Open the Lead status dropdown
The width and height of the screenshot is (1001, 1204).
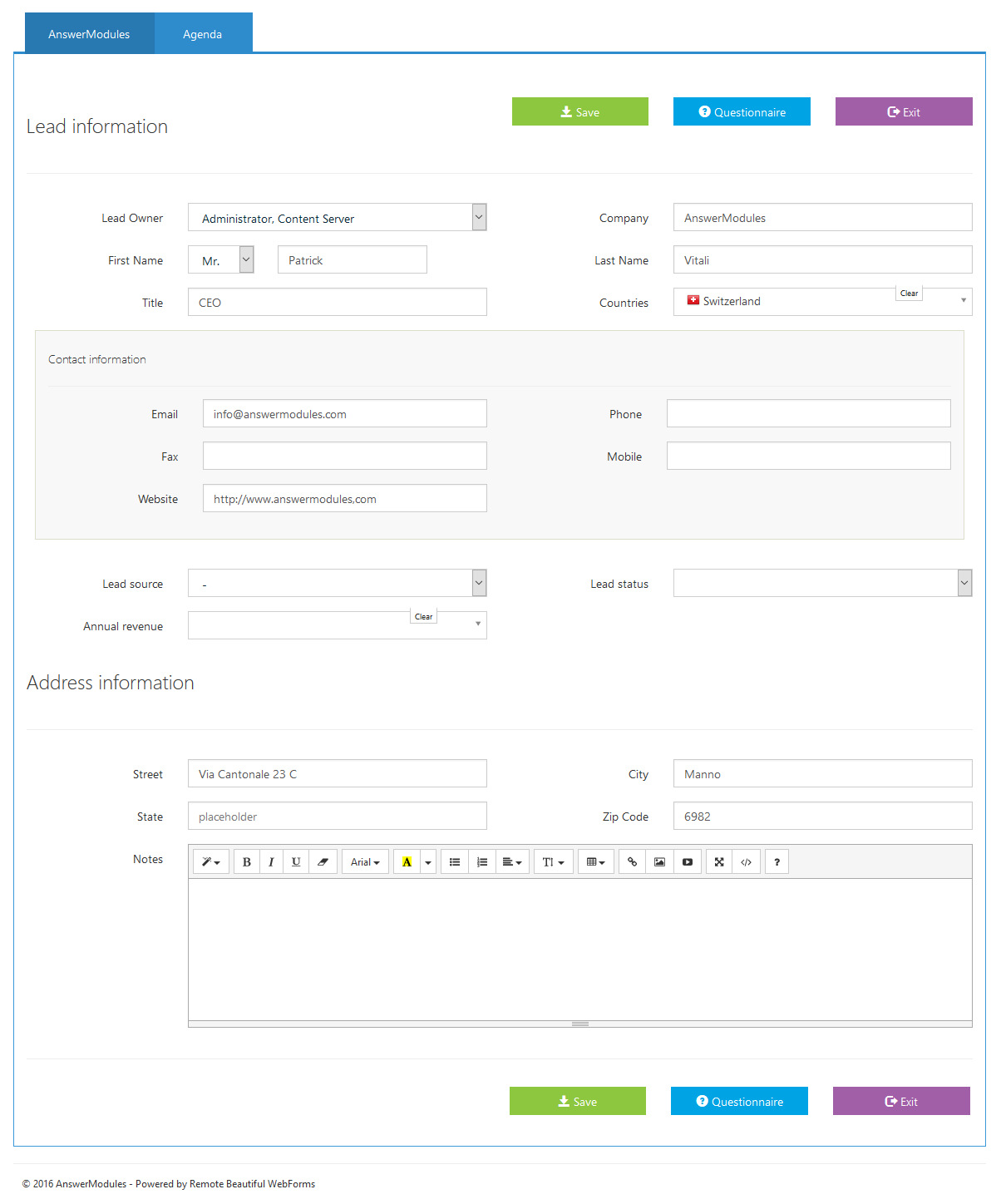[822, 584]
